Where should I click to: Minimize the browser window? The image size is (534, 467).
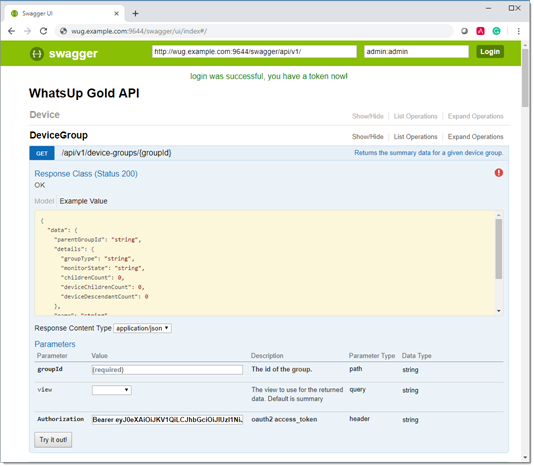coord(488,8)
